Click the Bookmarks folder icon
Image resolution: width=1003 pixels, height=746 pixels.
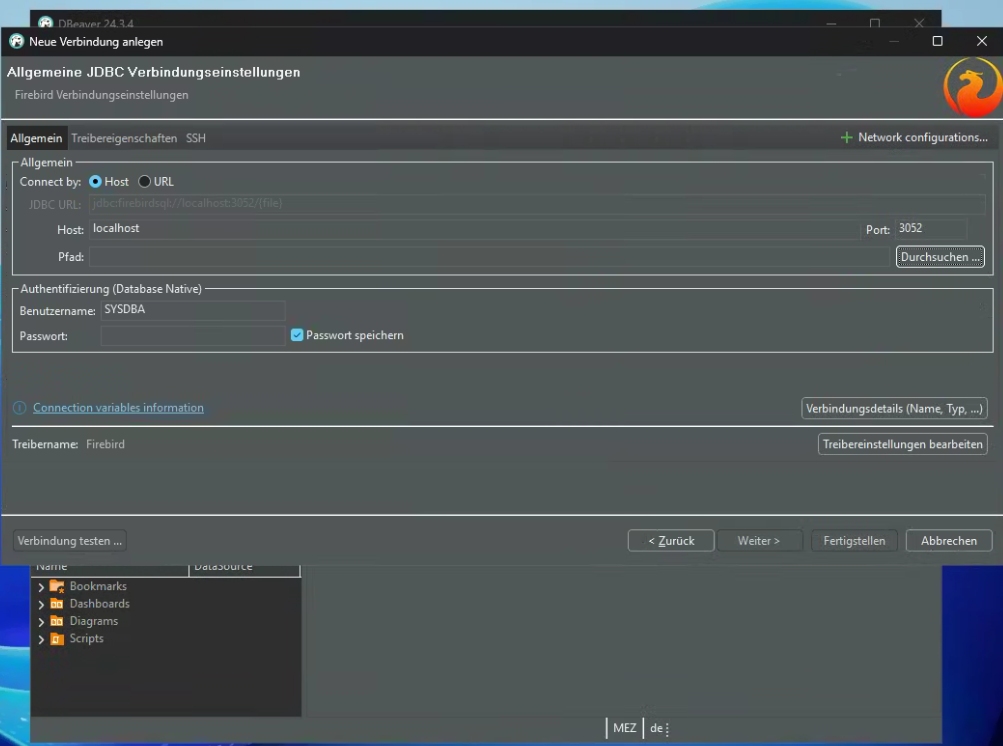tap(57, 587)
